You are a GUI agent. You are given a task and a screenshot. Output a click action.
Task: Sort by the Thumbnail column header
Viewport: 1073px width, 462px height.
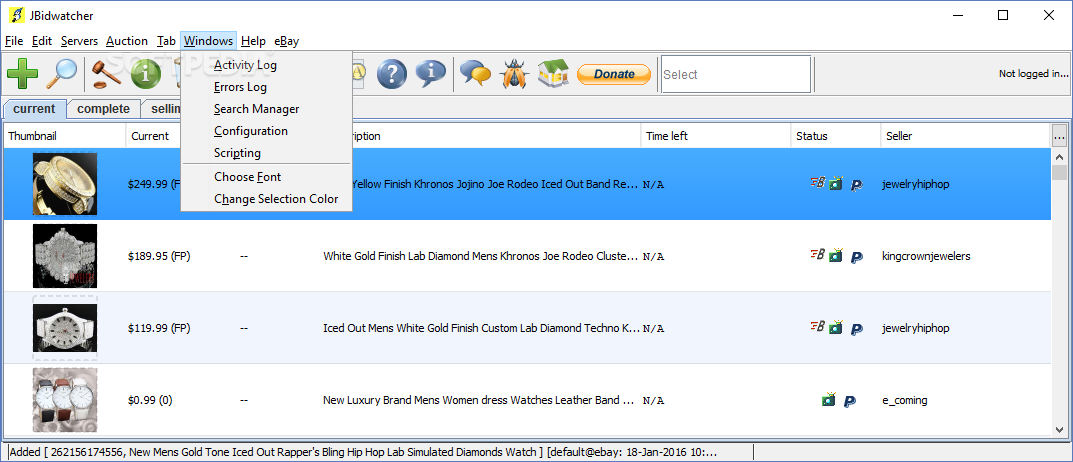tap(64, 136)
